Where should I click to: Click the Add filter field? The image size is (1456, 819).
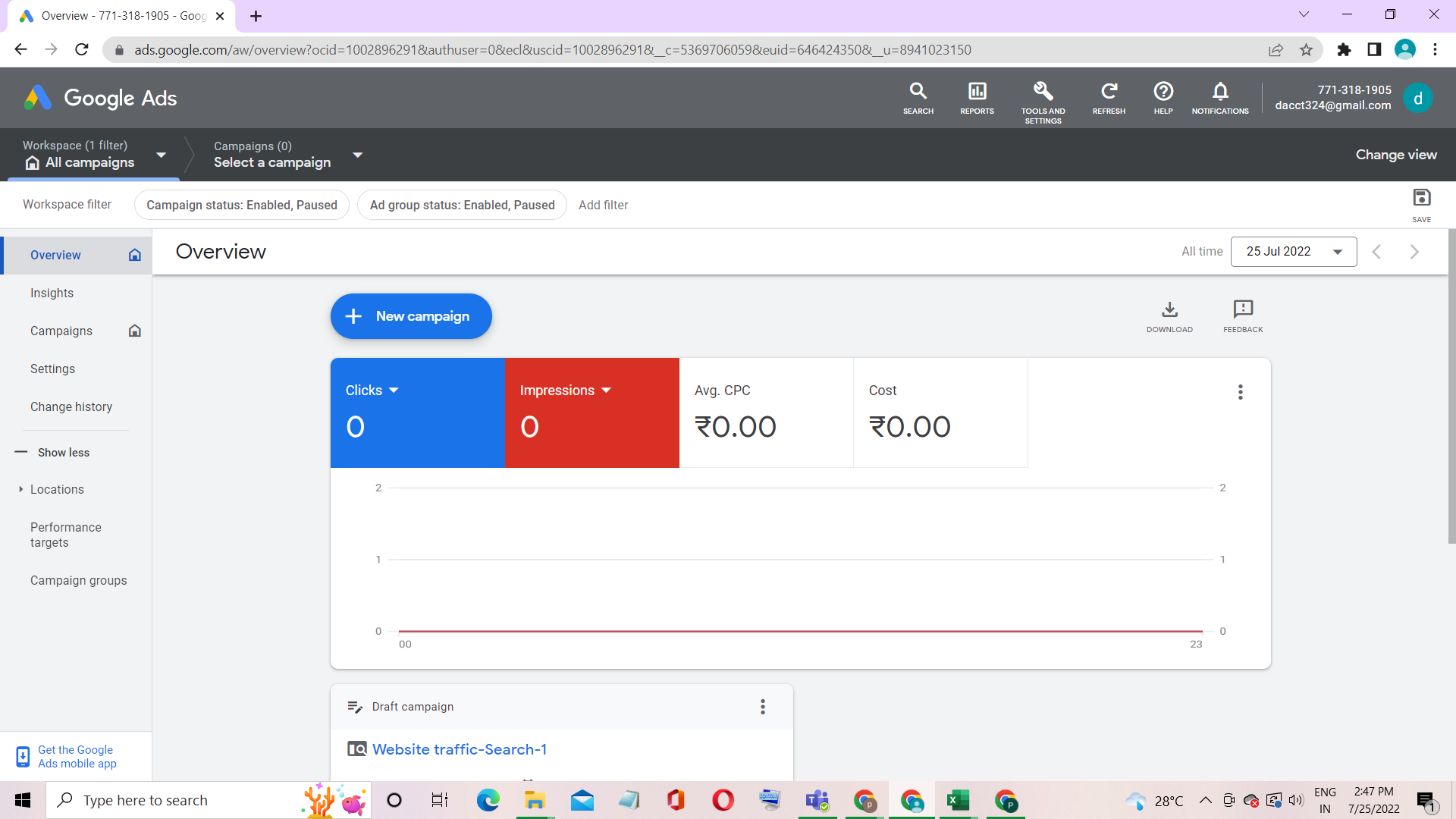pyautogui.click(x=603, y=205)
